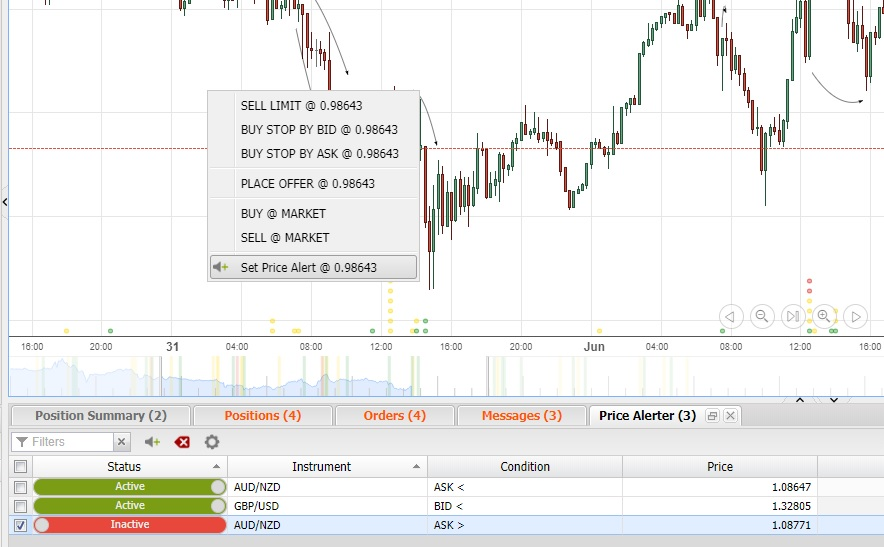
Task: Collapse bottom panel with down chevron
Action: pyautogui.click(x=833, y=400)
